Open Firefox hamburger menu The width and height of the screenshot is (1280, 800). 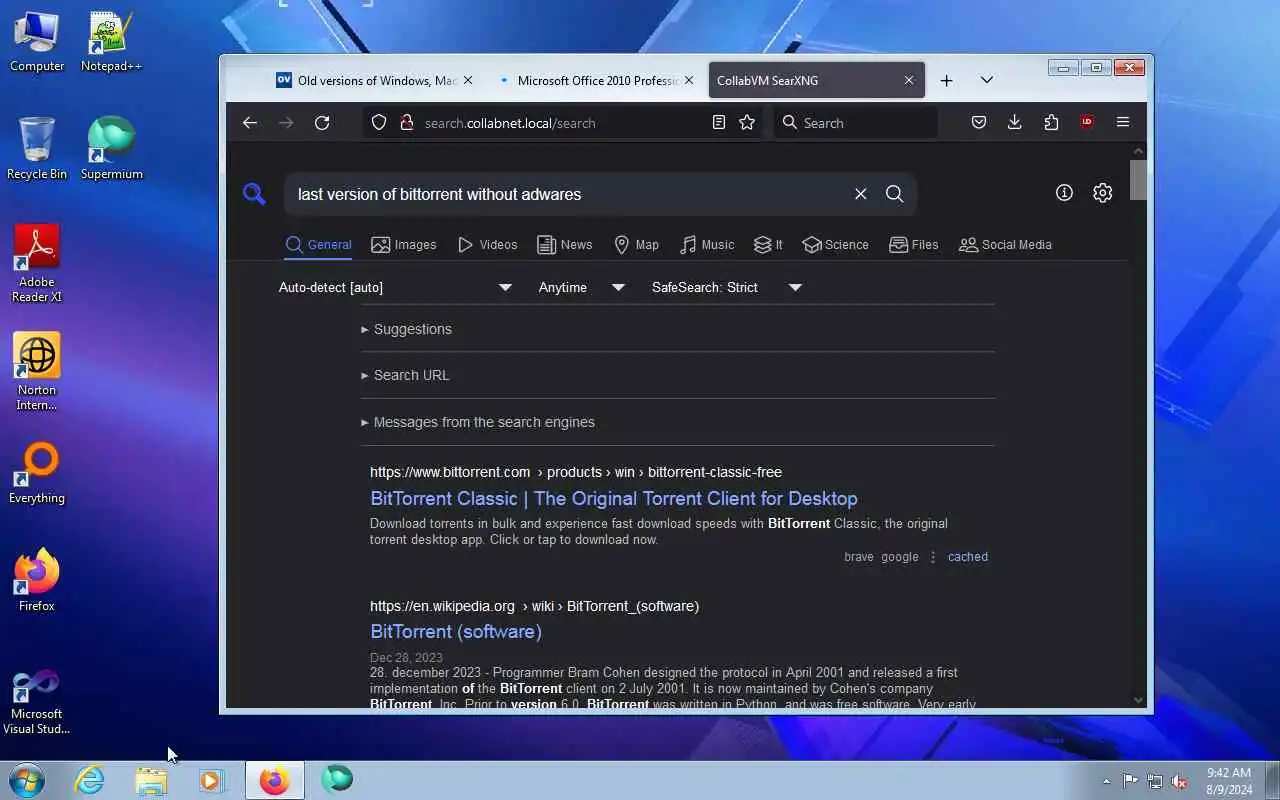1123,123
